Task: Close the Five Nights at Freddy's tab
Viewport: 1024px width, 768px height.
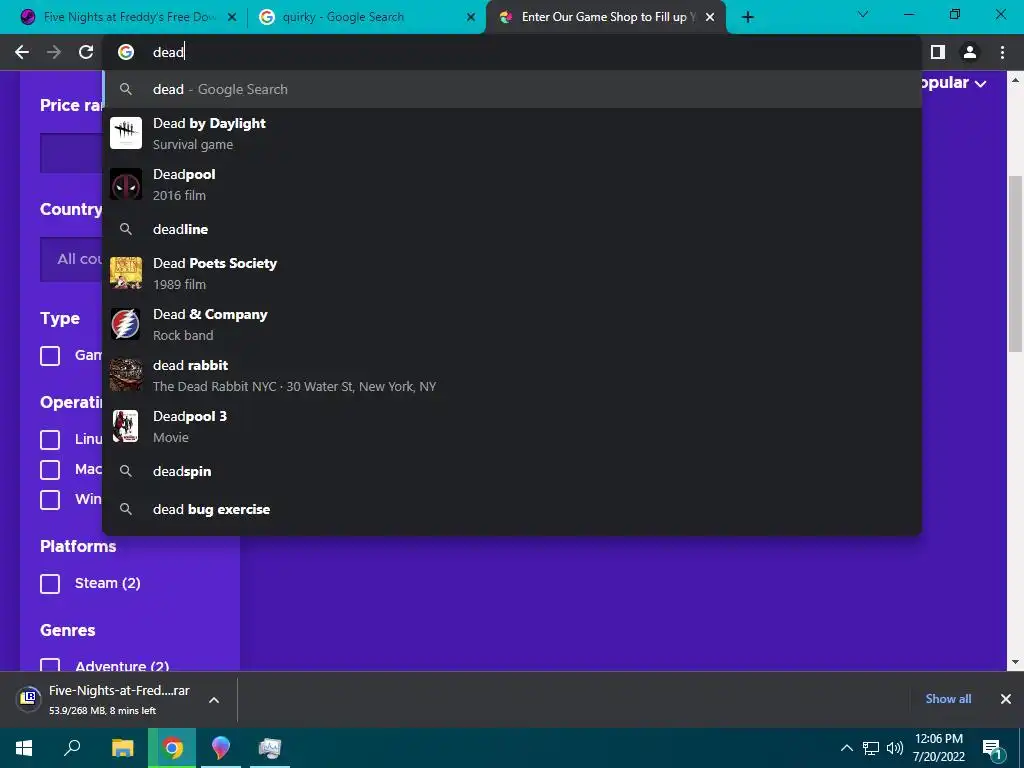Action: 232,17
